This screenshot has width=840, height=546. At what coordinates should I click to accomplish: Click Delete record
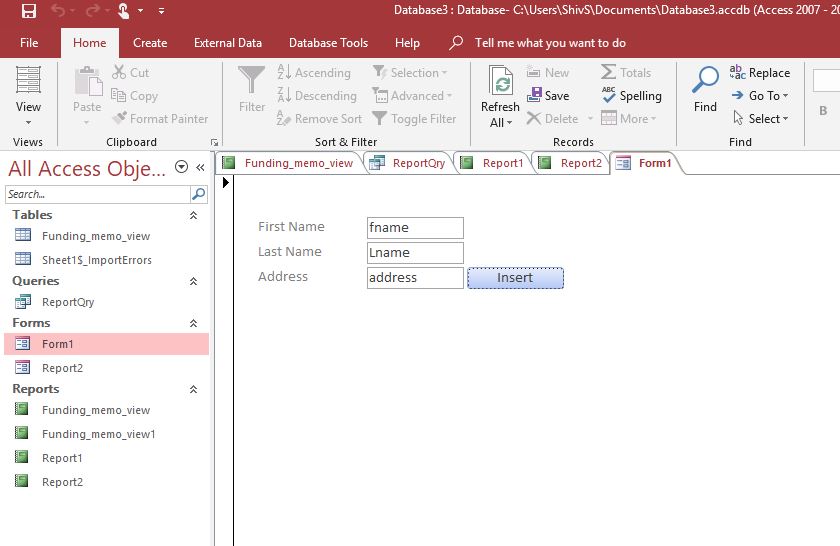pos(552,118)
